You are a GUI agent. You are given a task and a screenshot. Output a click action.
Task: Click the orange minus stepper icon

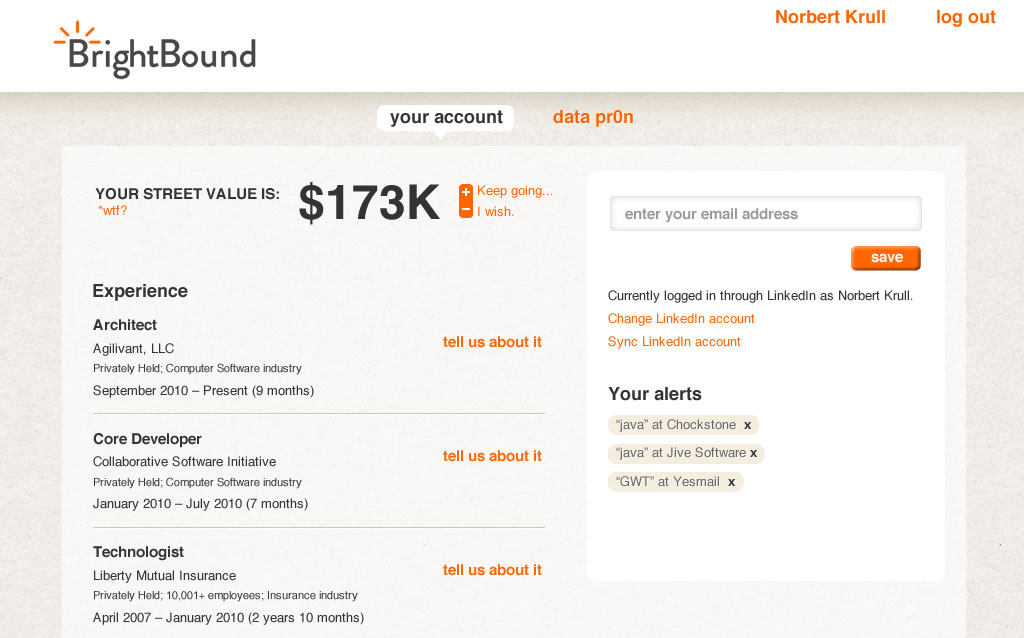[x=466, y=210]
